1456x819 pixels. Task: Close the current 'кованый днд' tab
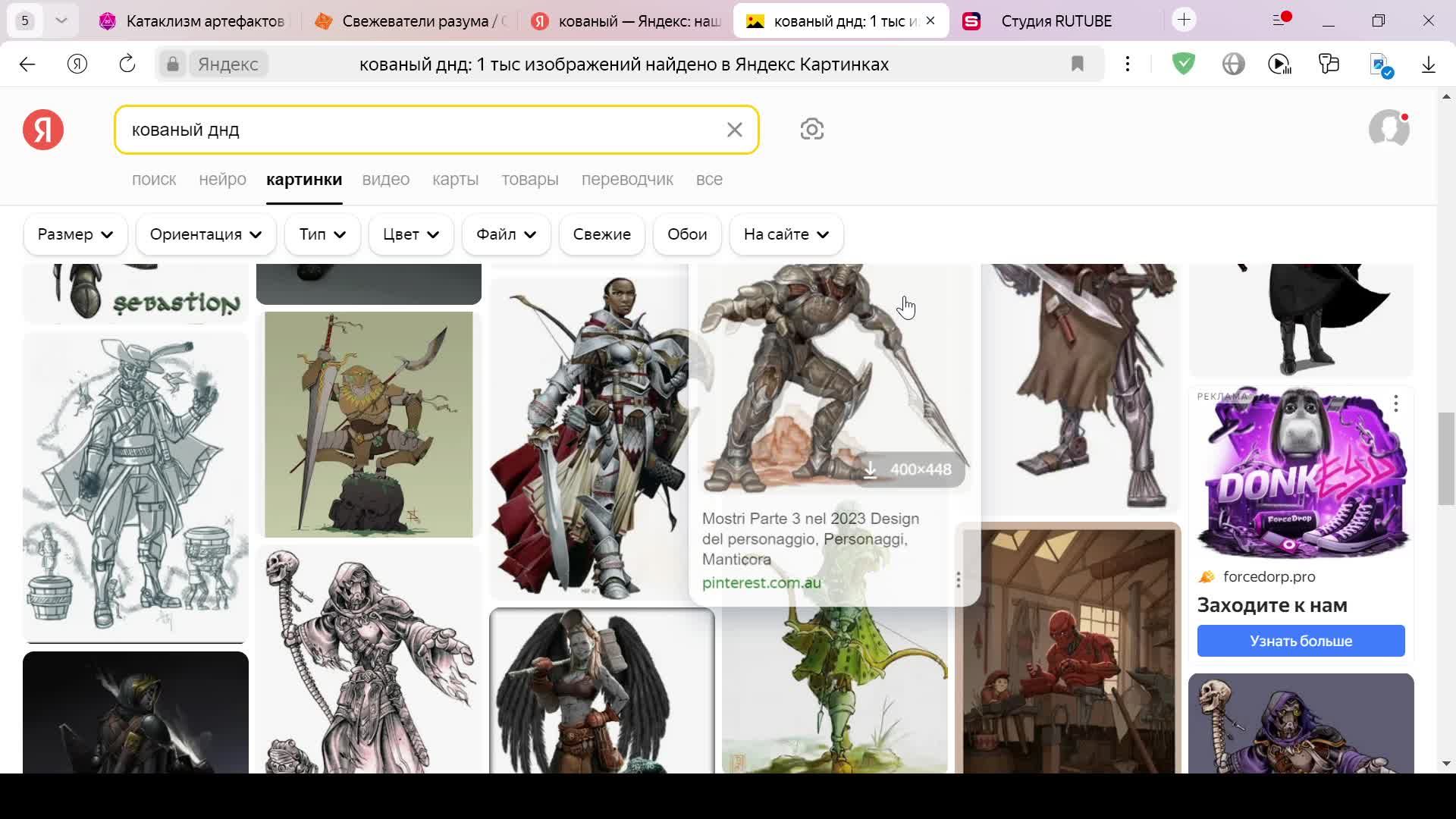click(930, 20)
